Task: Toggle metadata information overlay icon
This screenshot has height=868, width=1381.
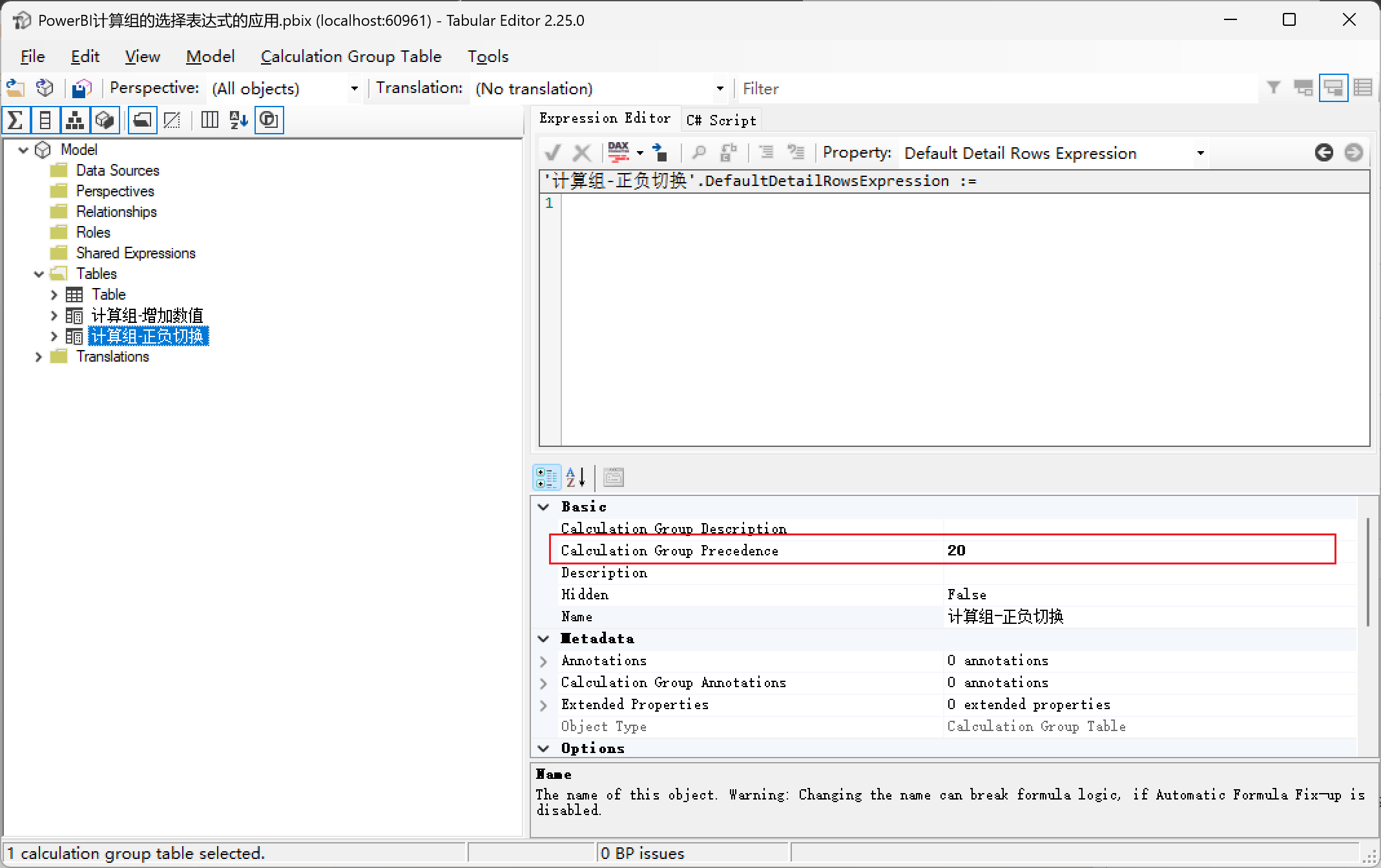Action: pyautogui.click(x=269, y=120)
